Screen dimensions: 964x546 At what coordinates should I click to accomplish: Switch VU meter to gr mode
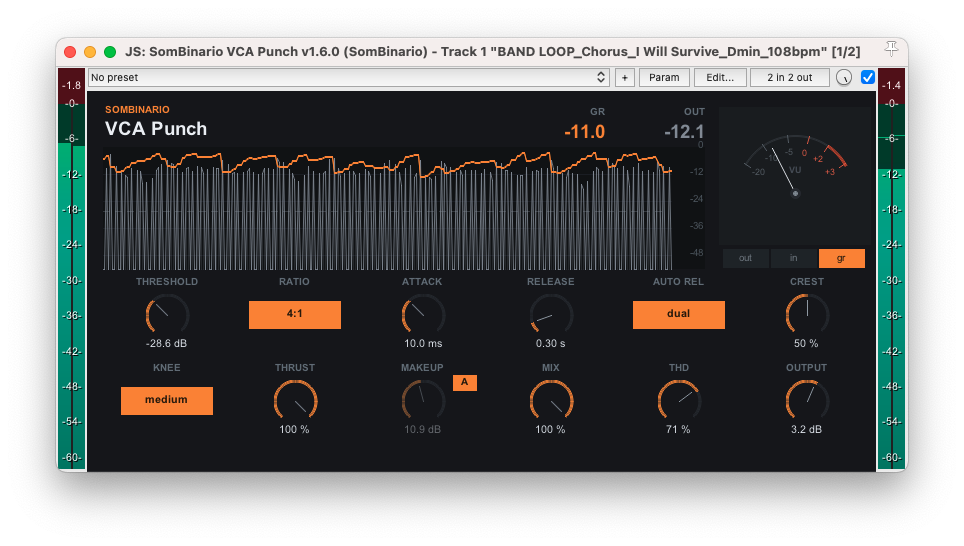point(841,258)
